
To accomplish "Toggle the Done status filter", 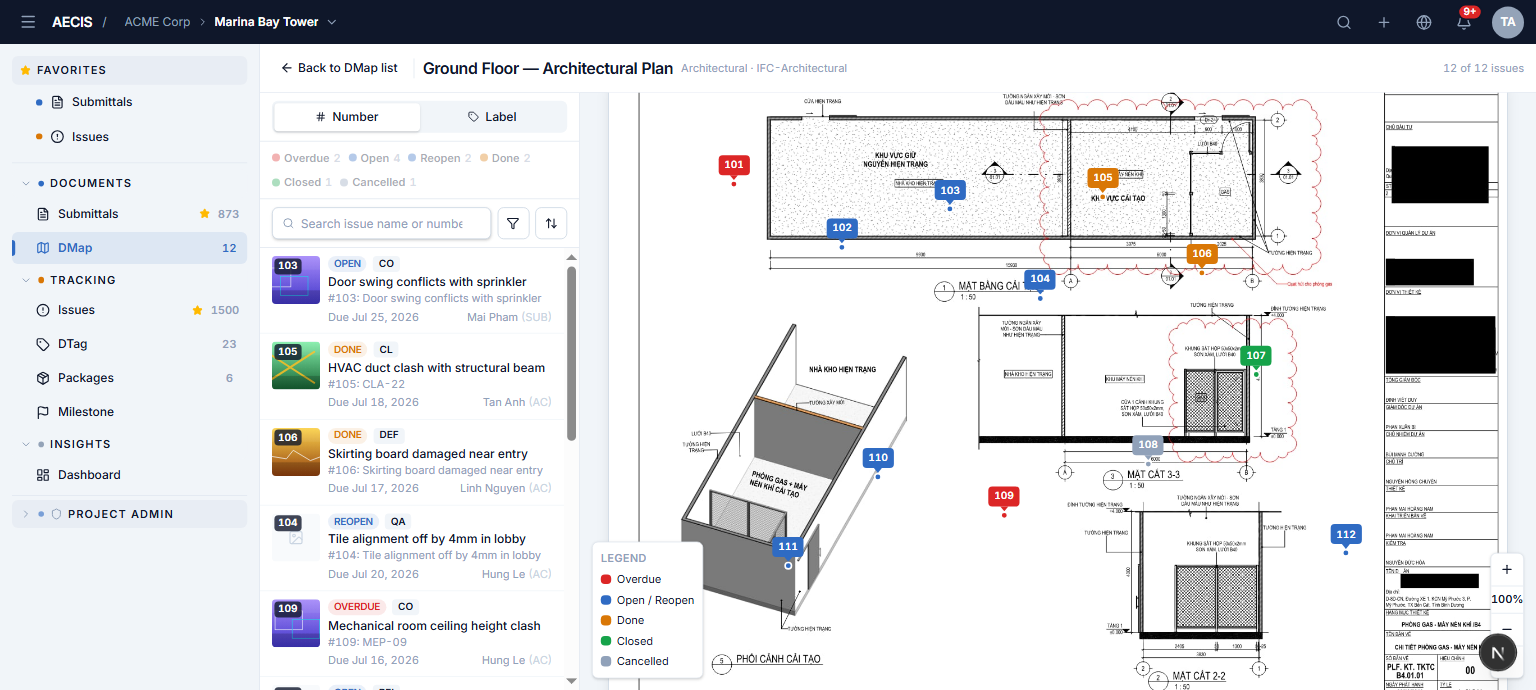I will [505, 158].
